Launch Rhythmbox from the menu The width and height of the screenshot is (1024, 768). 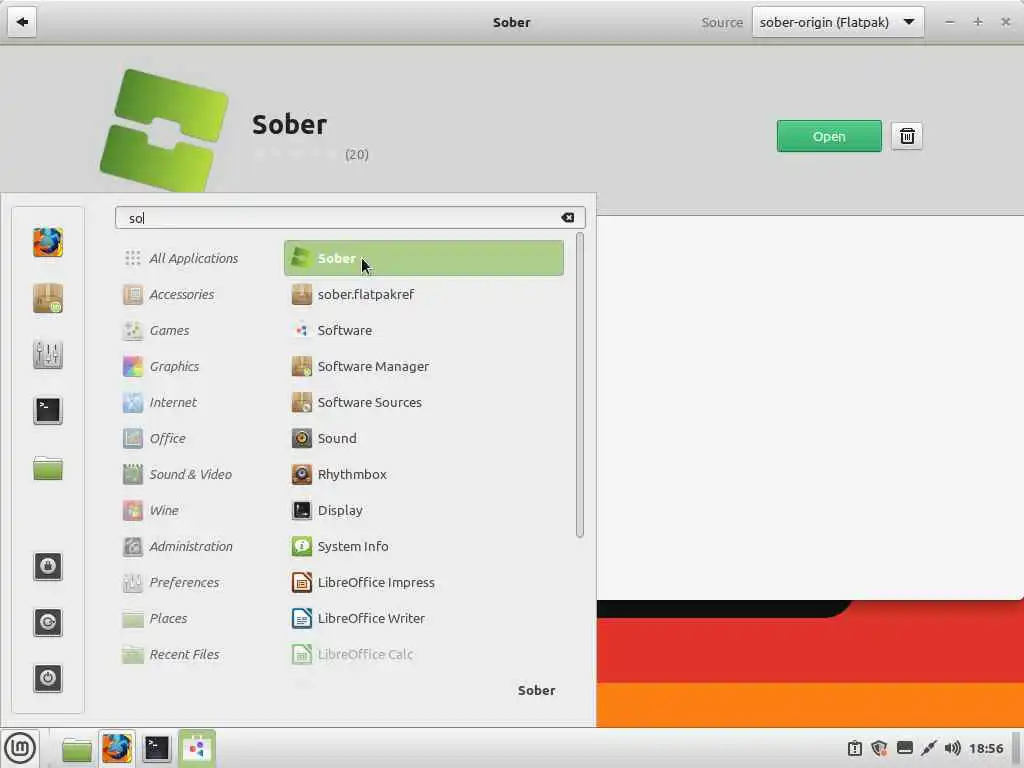click(x=424, y=473)
